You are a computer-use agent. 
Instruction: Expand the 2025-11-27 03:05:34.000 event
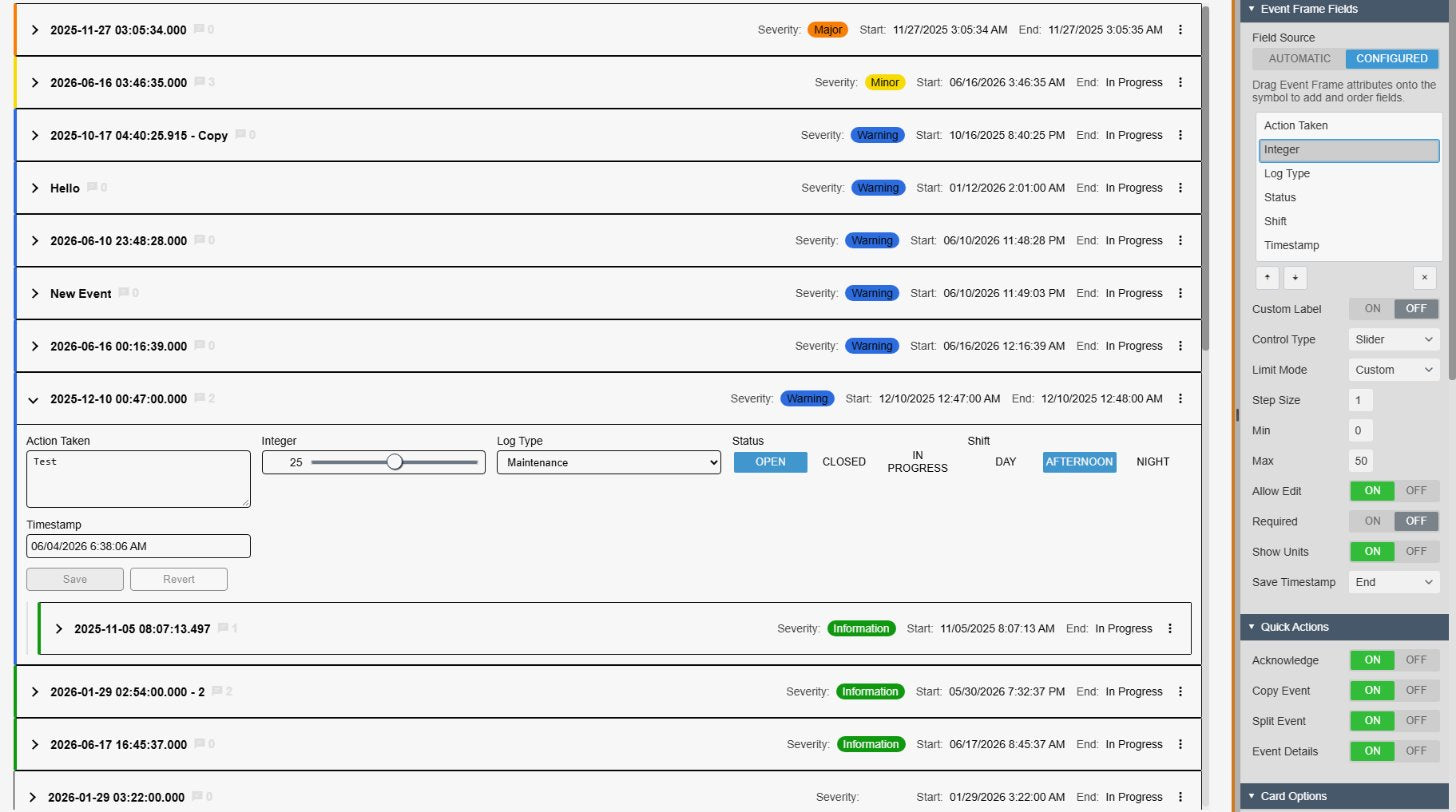click(35, 30)
